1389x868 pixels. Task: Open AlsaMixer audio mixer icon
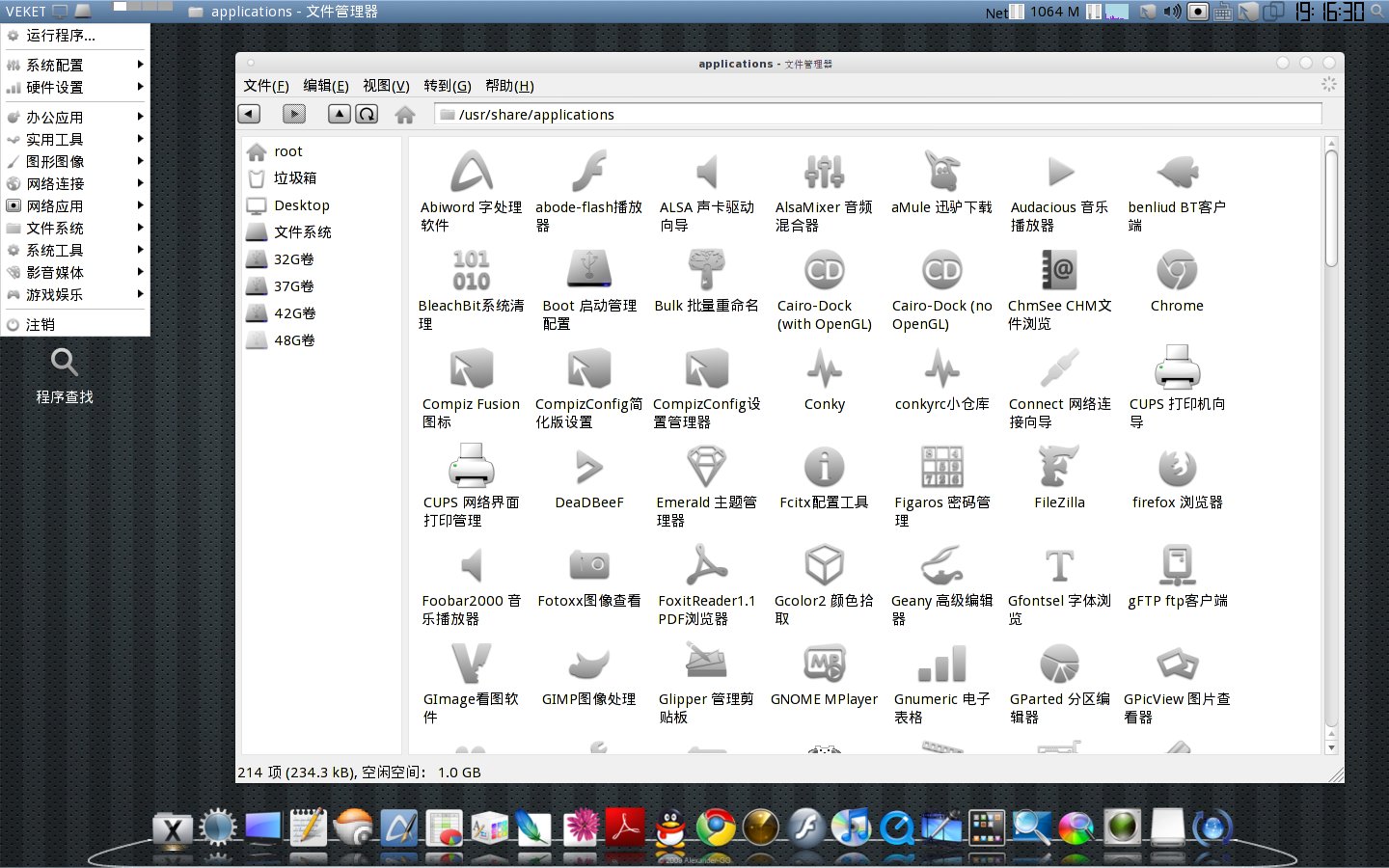point(824,173)
